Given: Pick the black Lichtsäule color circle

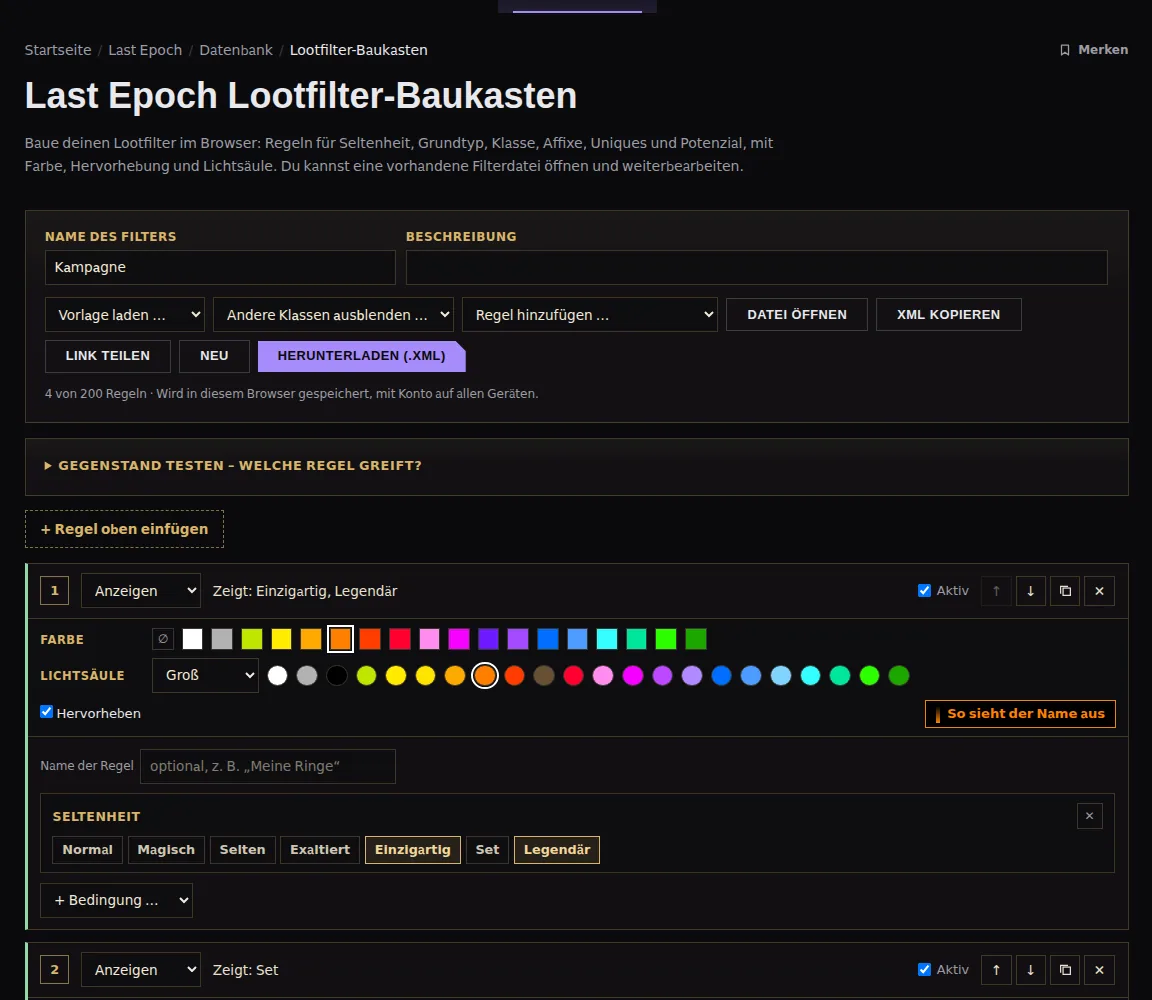Looking at the screenshot, I should [x=336, y=675].
